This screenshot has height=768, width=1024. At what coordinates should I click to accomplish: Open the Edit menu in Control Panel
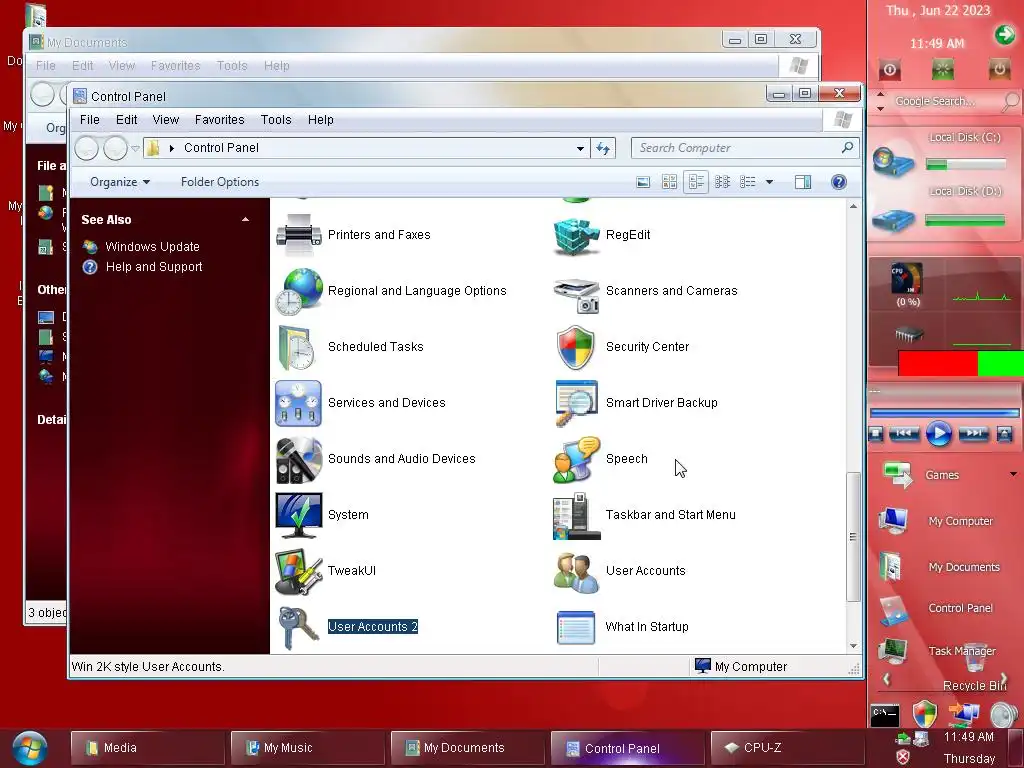pyautogui.click(x=126, y=120)
